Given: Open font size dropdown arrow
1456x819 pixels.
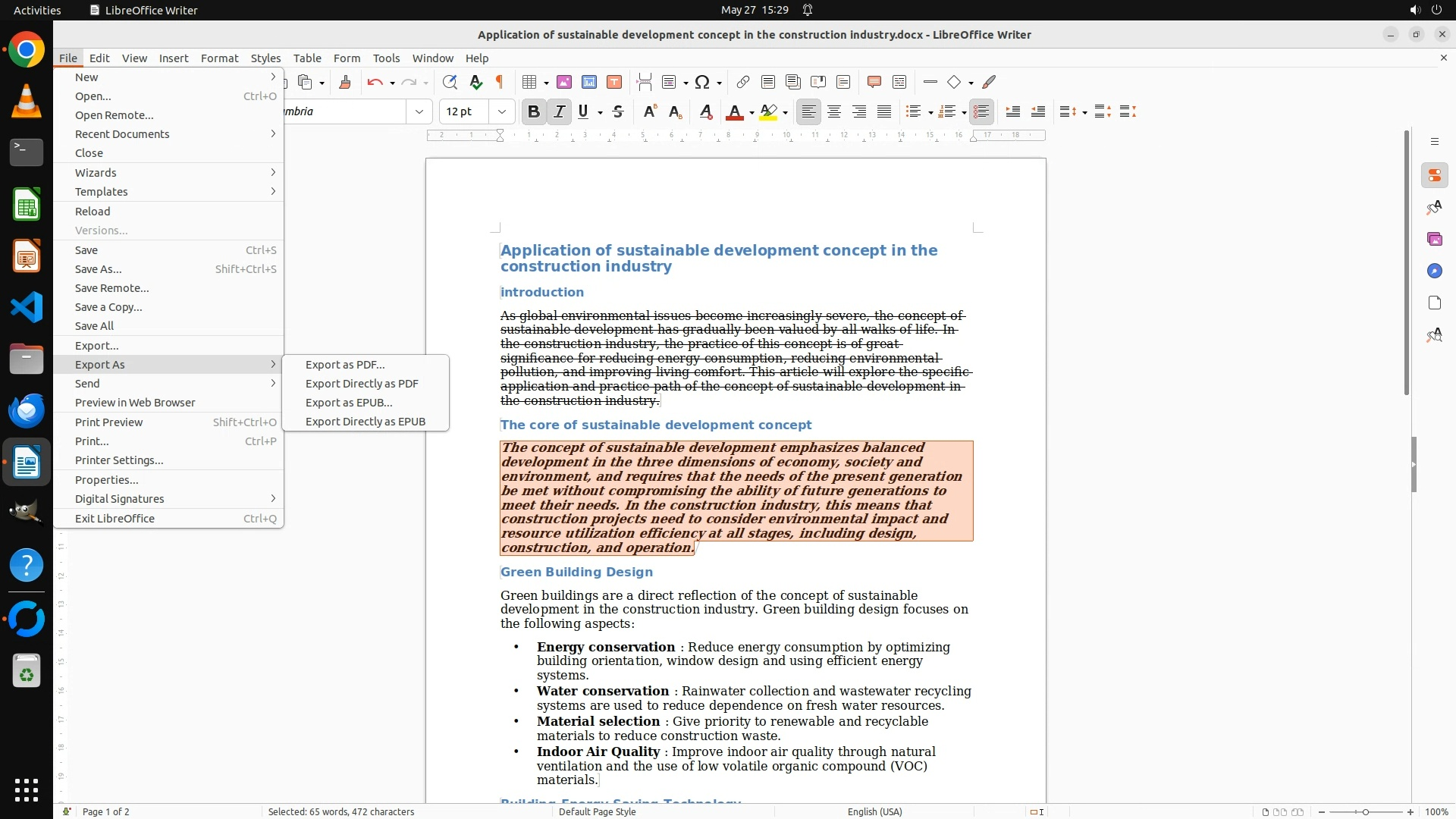Looking at the screenshot, I should point(501,111).
